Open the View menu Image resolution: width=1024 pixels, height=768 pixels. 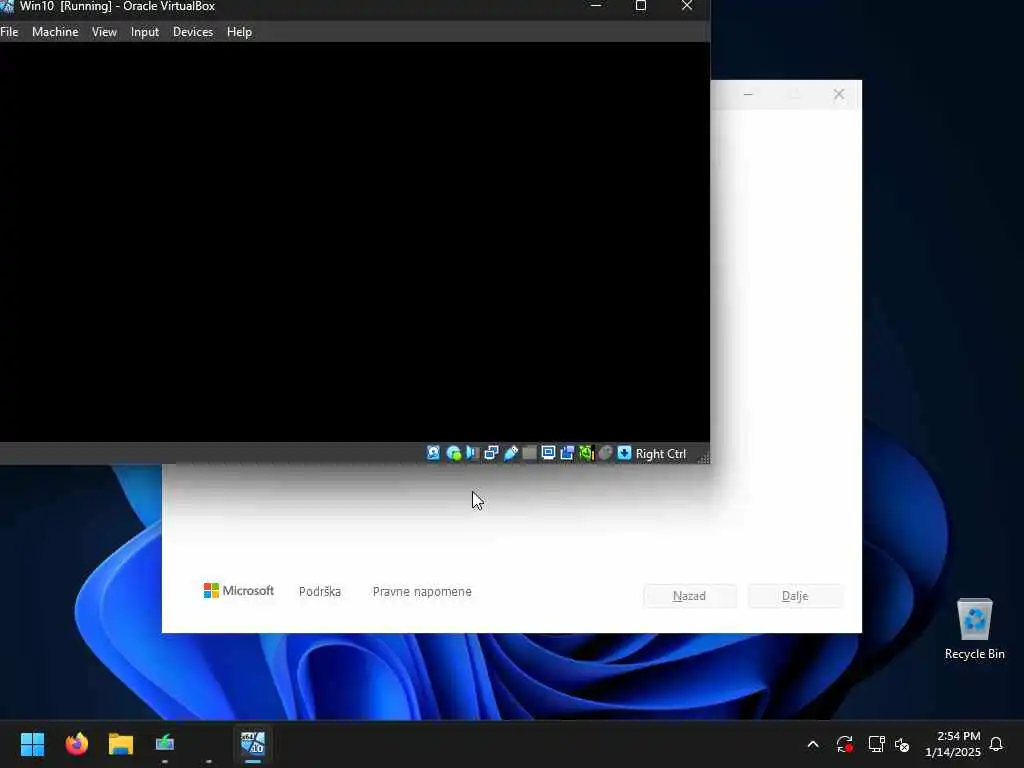point(104,31)
